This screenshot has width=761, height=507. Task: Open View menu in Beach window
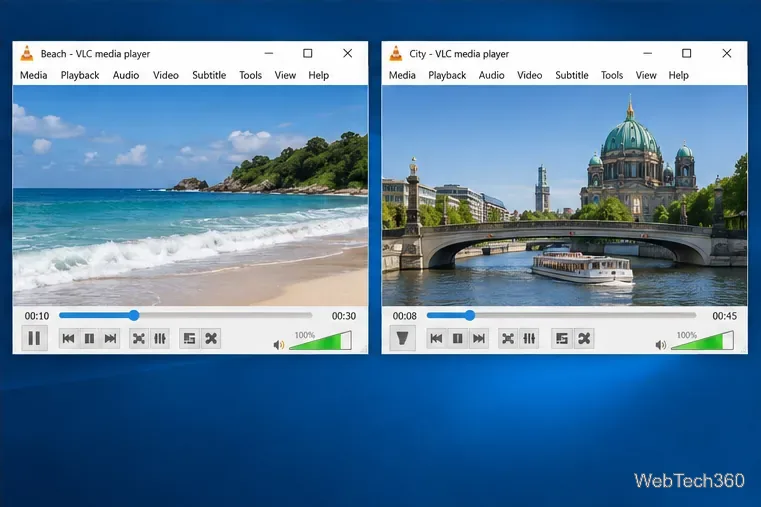[285, 75]
